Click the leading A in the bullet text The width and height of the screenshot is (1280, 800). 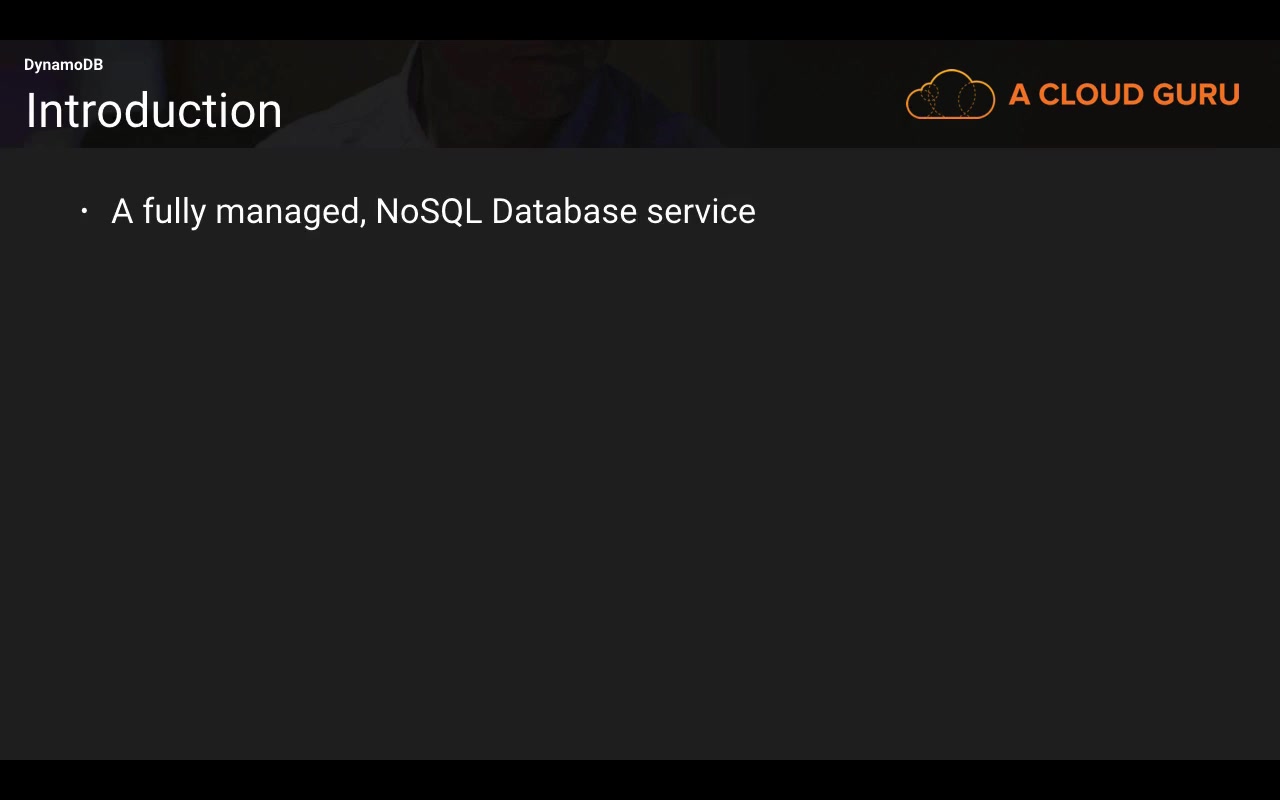pos(122,211)
